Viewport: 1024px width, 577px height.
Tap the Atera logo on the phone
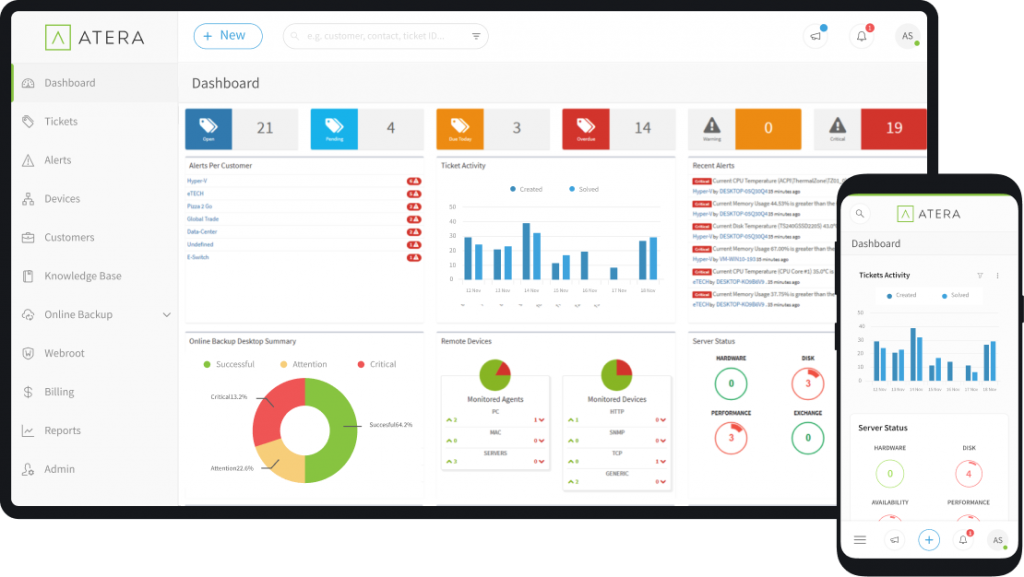click(x=929, y=213)
